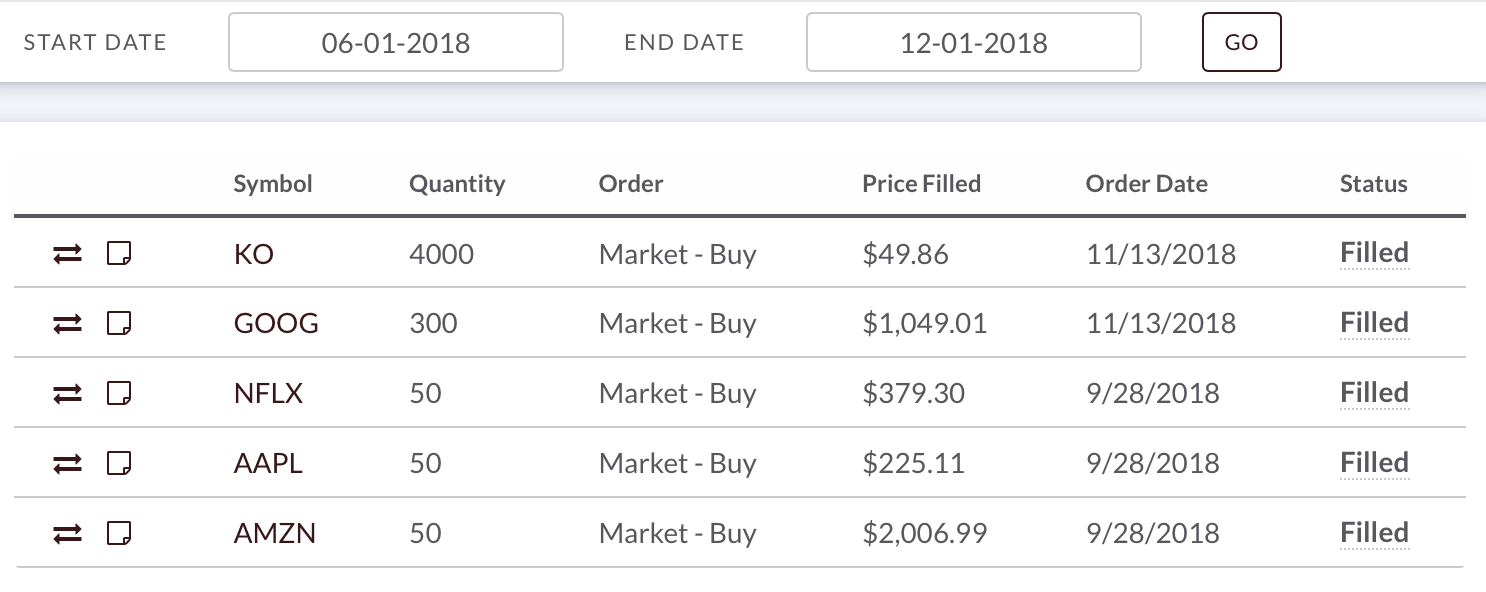Click the Filled status for KO
Viewport: 1486px width, 592px height.
(1374, 254)
